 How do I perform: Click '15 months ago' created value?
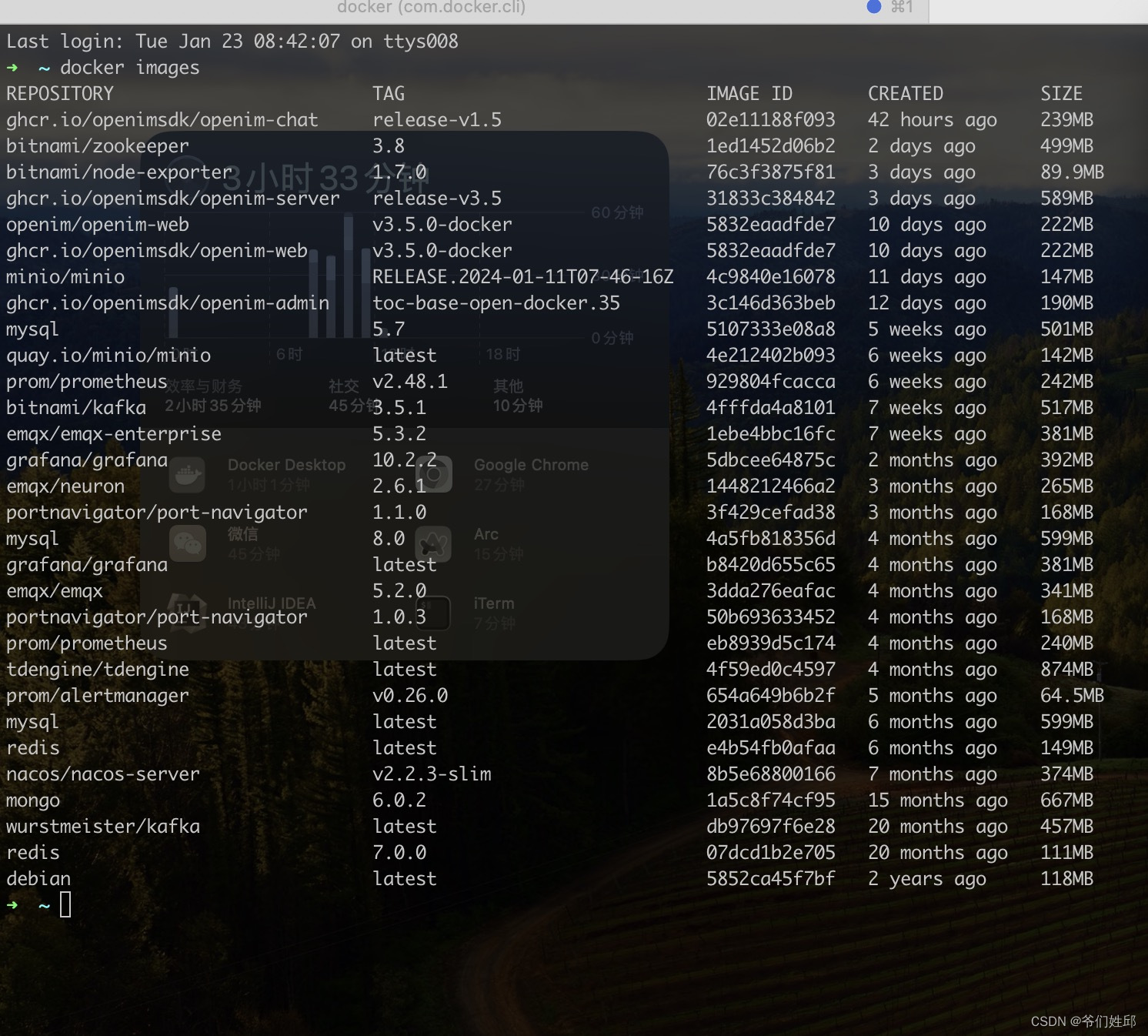tap(938, 800)
